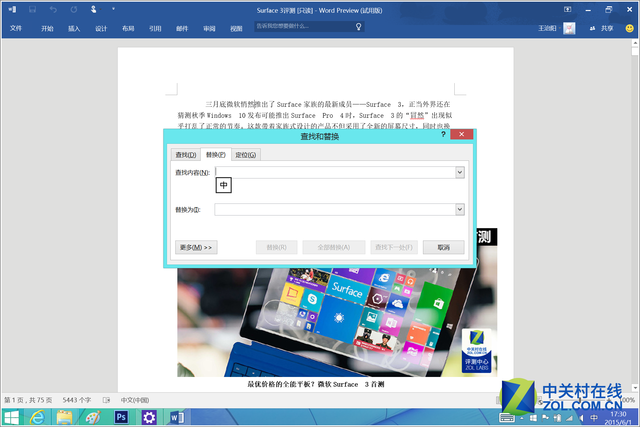The image size is (640, 427).
Task: Click the 查找下一处(F) button
Action: pos(394,247)
